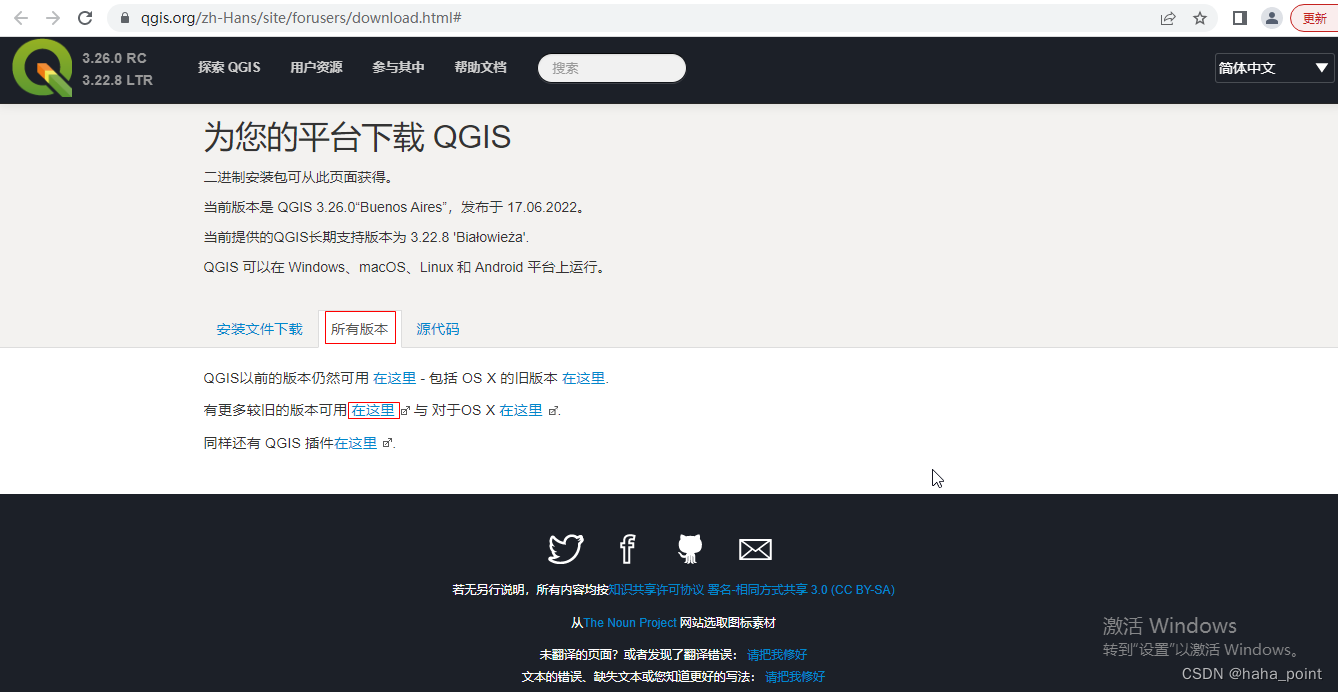Open first 在这里 link for previous versions
Viewport: 1338px width, 692px height.
(x=394, y=378)
